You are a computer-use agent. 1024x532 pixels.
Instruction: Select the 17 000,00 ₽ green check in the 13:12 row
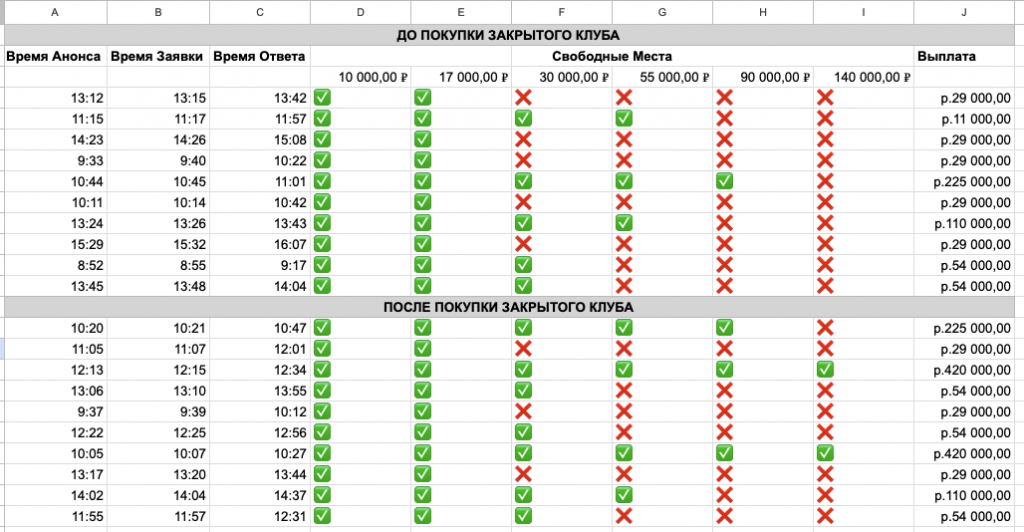423,98
